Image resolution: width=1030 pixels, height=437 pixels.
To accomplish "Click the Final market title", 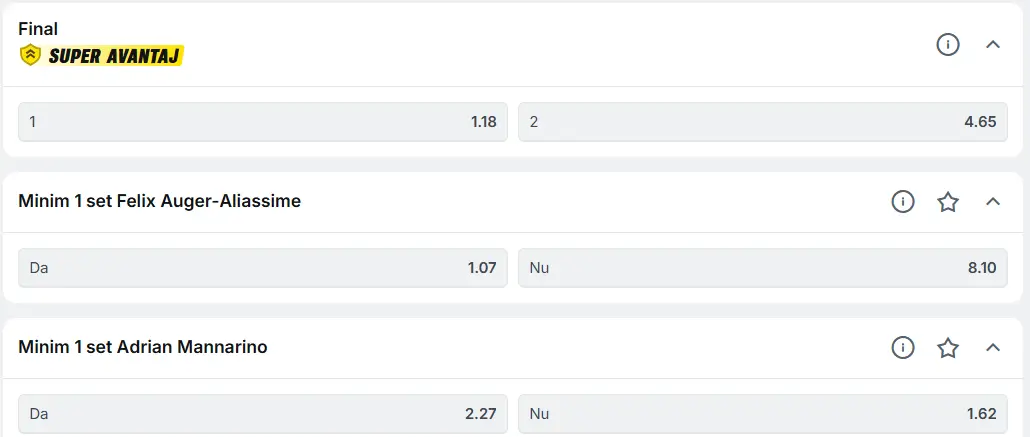I will pos(38,29).
